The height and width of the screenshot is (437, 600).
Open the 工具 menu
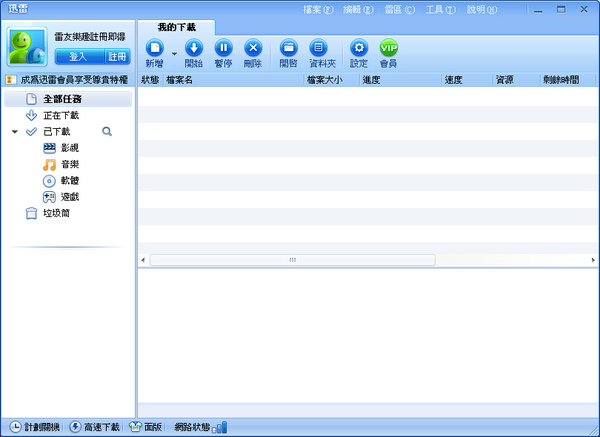(441, 10)
